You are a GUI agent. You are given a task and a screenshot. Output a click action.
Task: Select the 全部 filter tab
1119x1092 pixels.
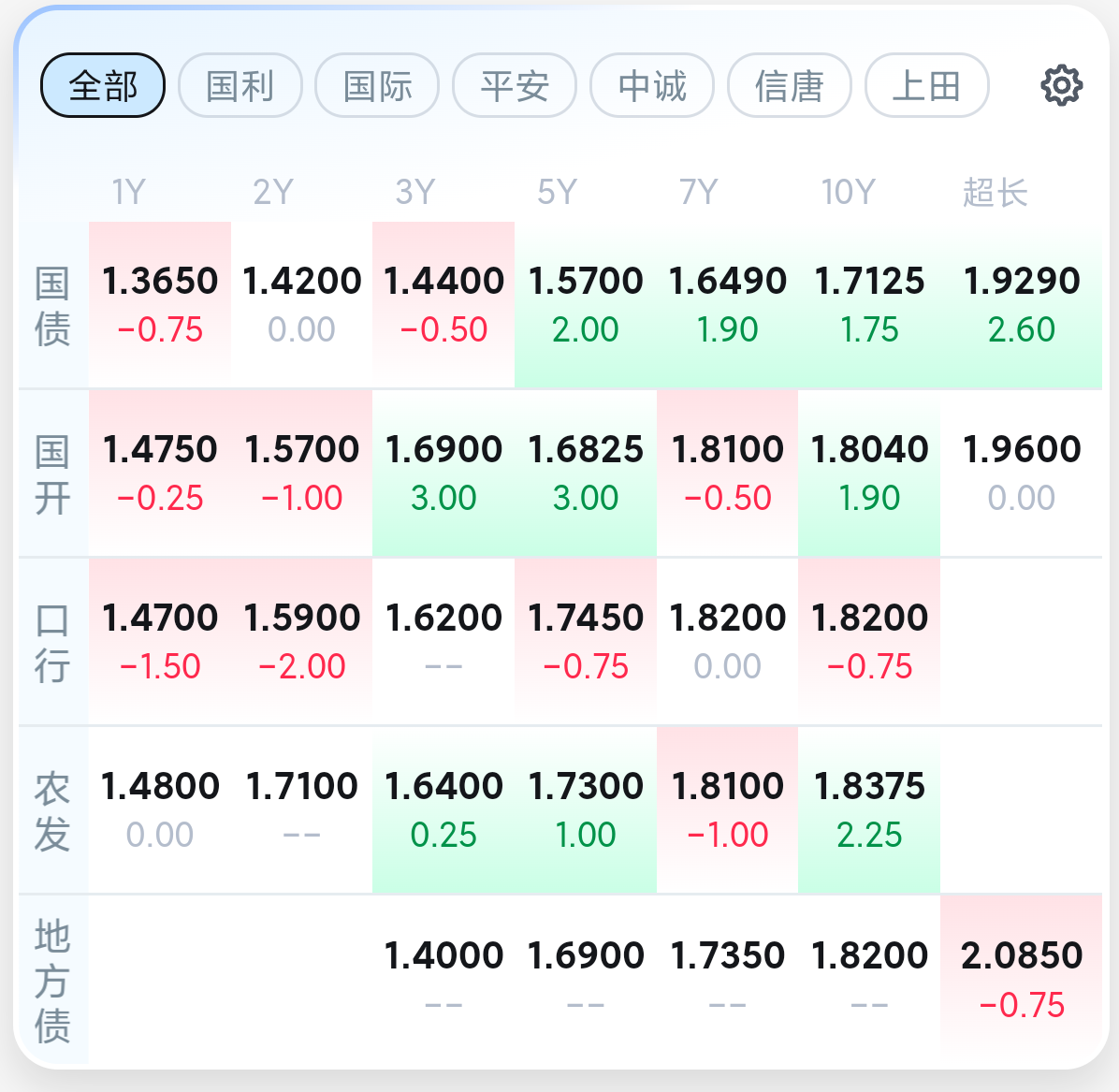[103, 86]
